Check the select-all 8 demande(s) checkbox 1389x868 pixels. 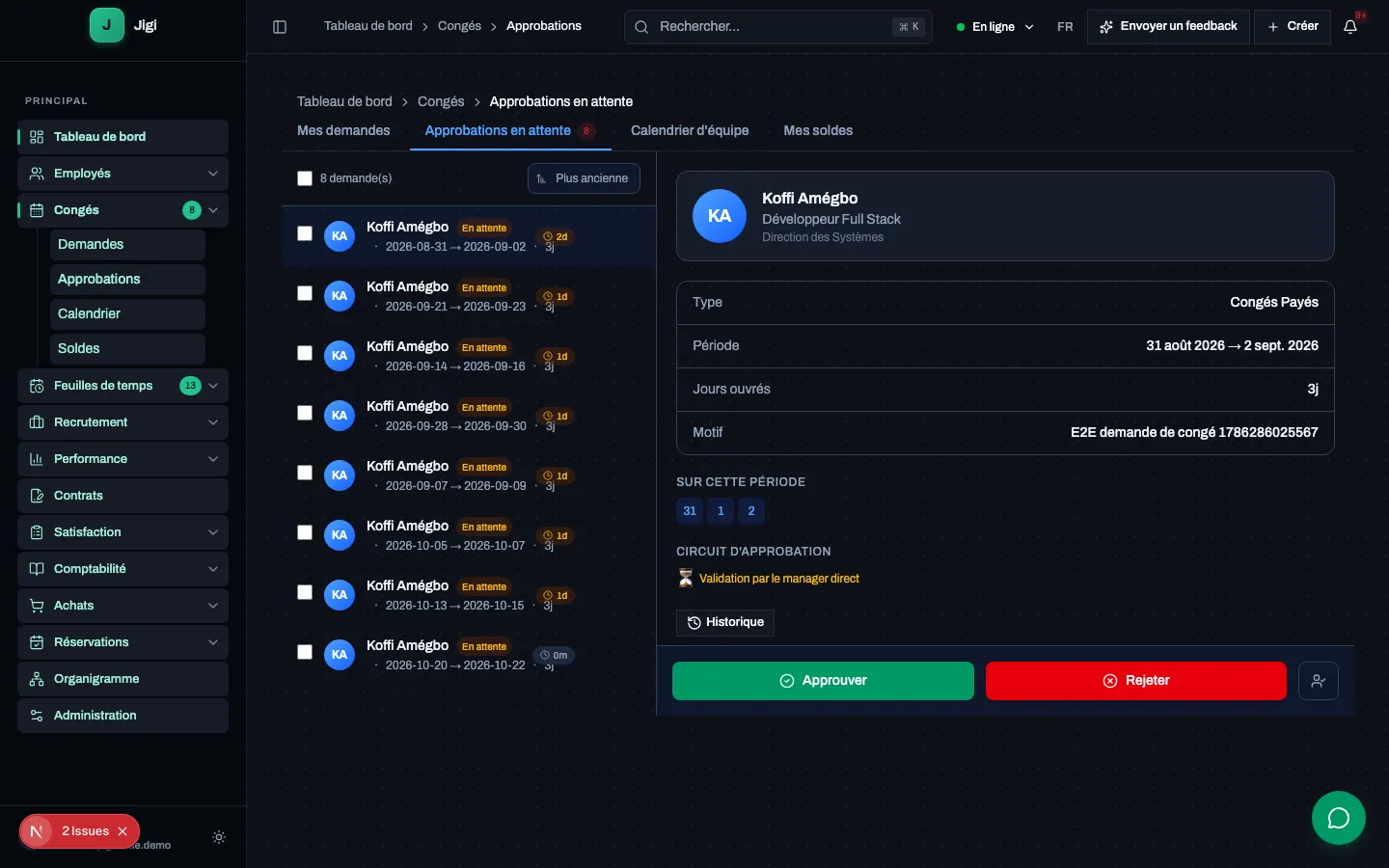click(305, 178)
